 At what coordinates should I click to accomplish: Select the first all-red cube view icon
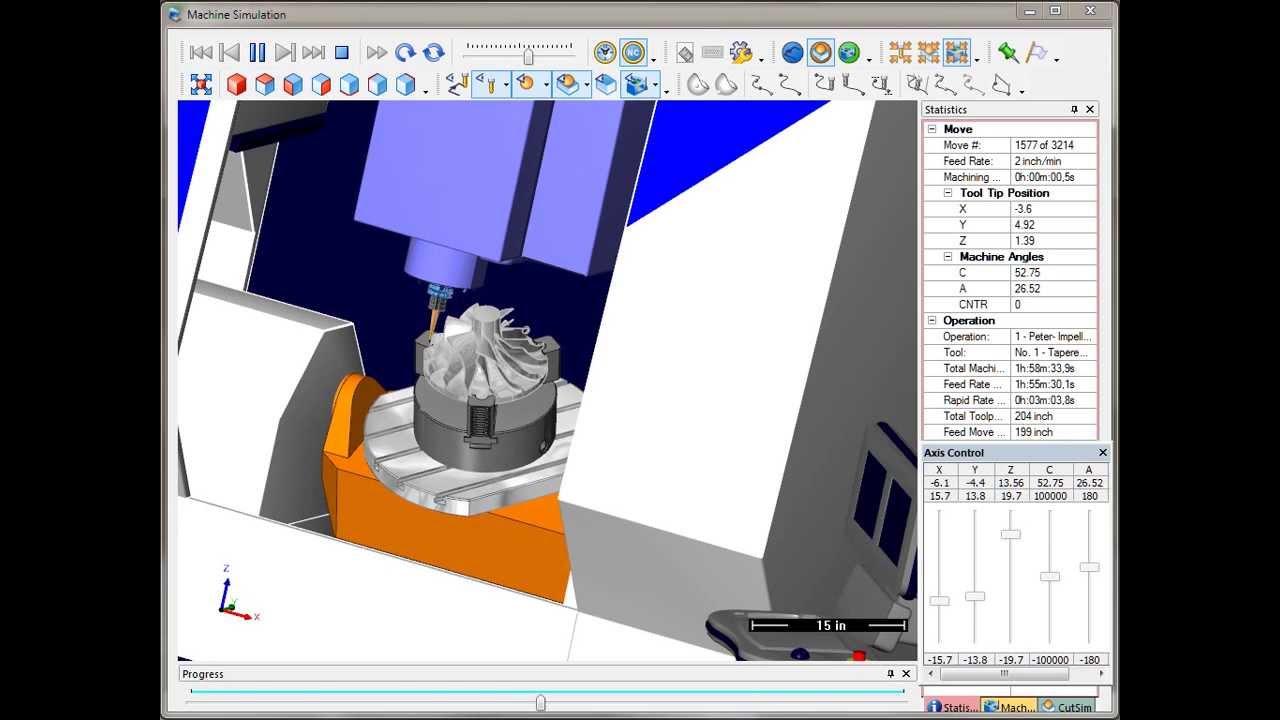click(x=236, y=85)
